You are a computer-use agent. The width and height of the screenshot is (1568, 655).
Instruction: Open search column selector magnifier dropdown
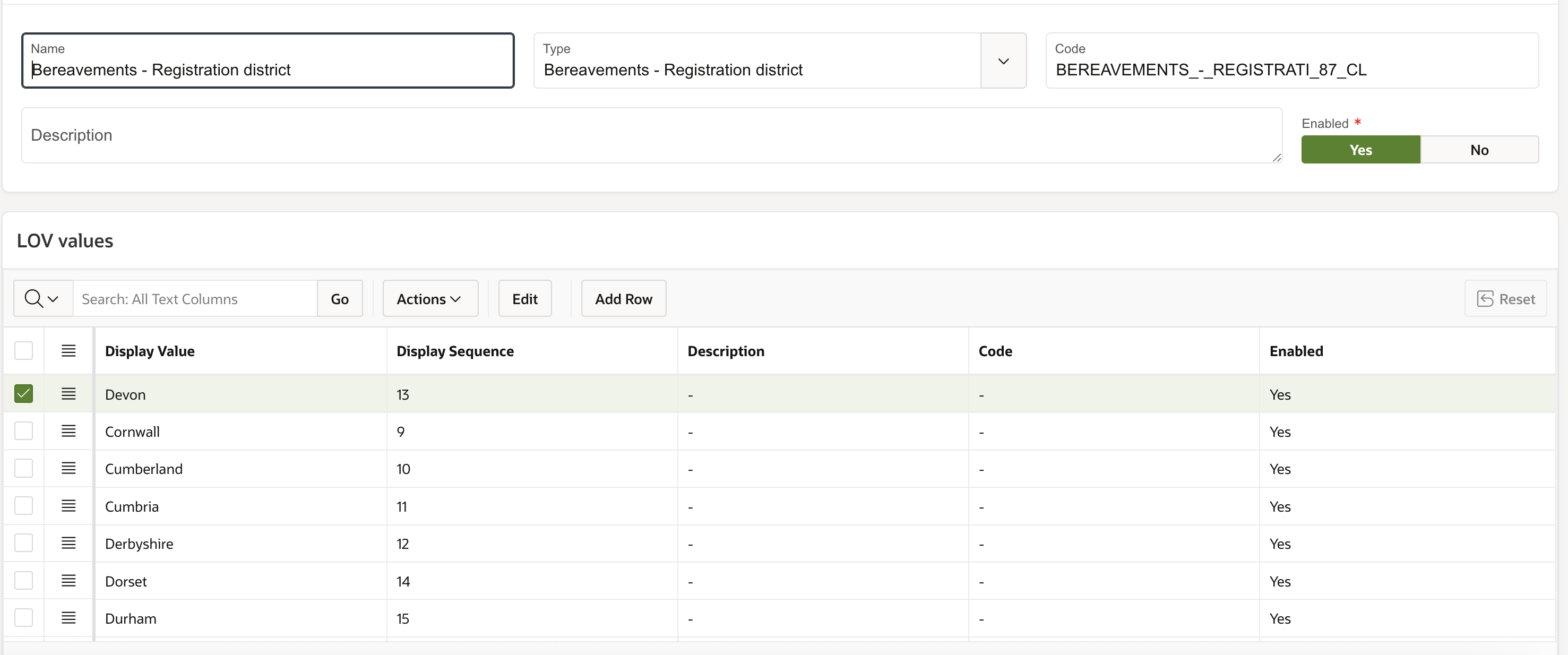pyautogui.click(x=42, y=299)
